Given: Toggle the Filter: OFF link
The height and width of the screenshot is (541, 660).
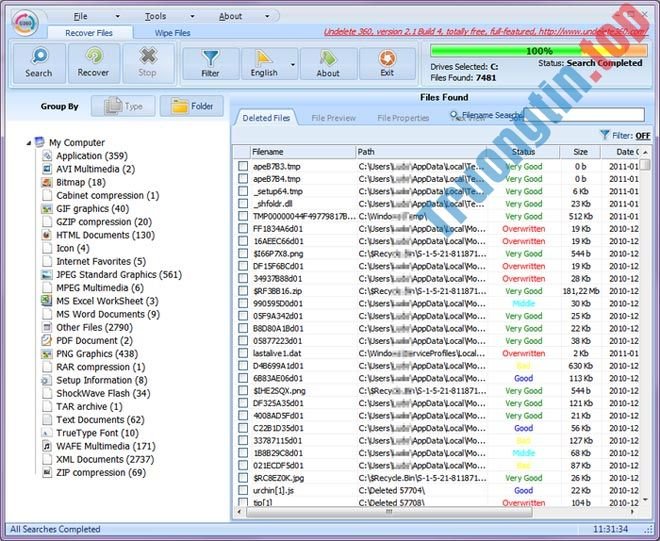Looking at the screenshot, I should pyautogui.click(x=642, y=136).
